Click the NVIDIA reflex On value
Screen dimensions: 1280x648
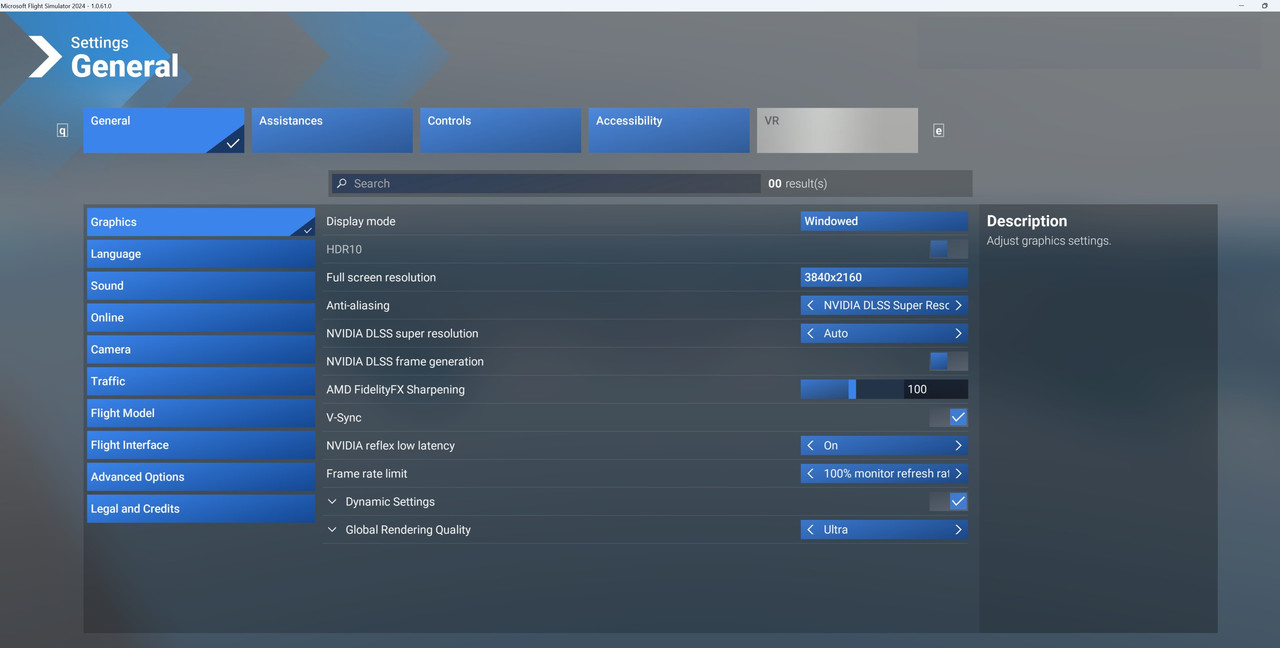(x=831, y=445)
